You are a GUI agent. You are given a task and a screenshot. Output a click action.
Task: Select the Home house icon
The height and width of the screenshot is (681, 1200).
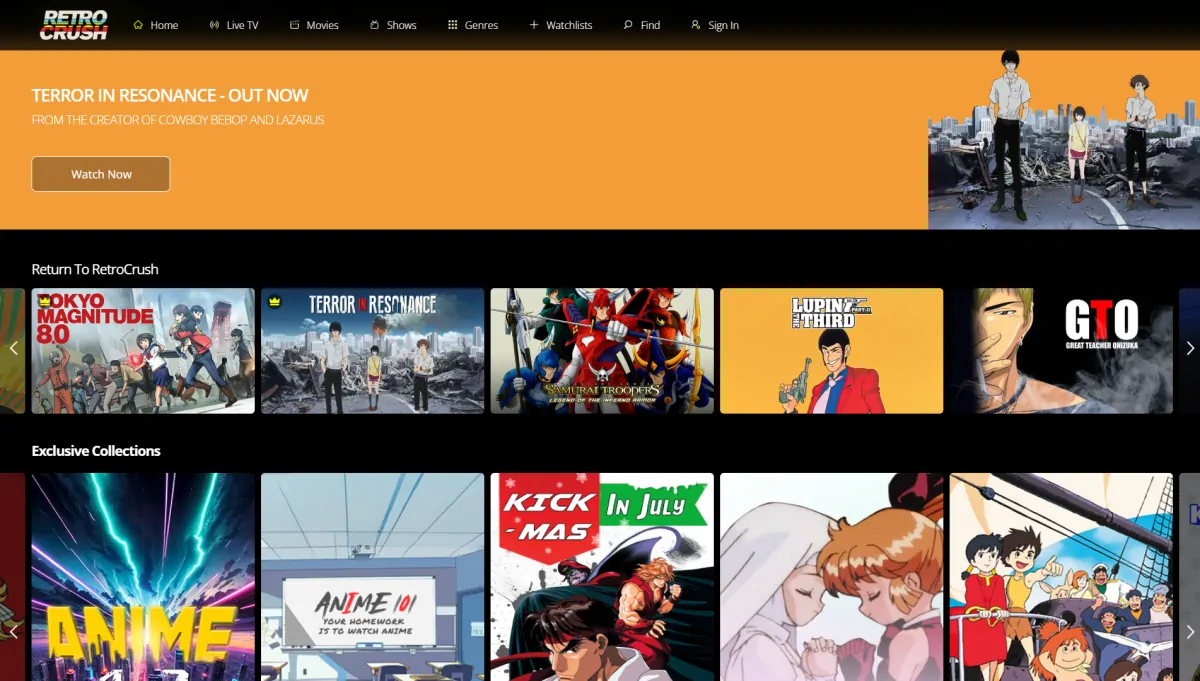(x=136, y=24)
